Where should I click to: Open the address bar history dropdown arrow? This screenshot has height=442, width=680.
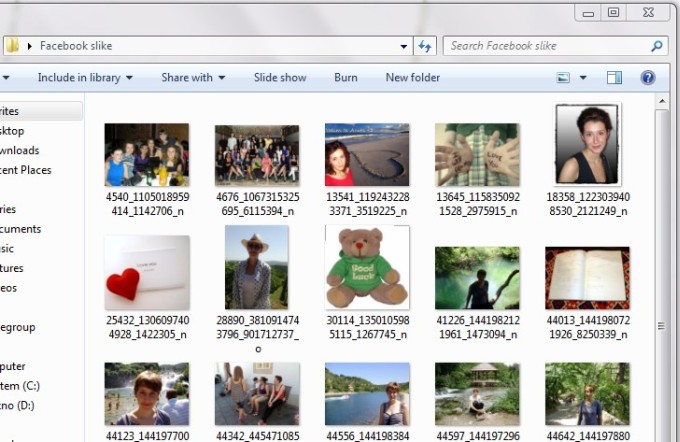[x=404, y=46]
